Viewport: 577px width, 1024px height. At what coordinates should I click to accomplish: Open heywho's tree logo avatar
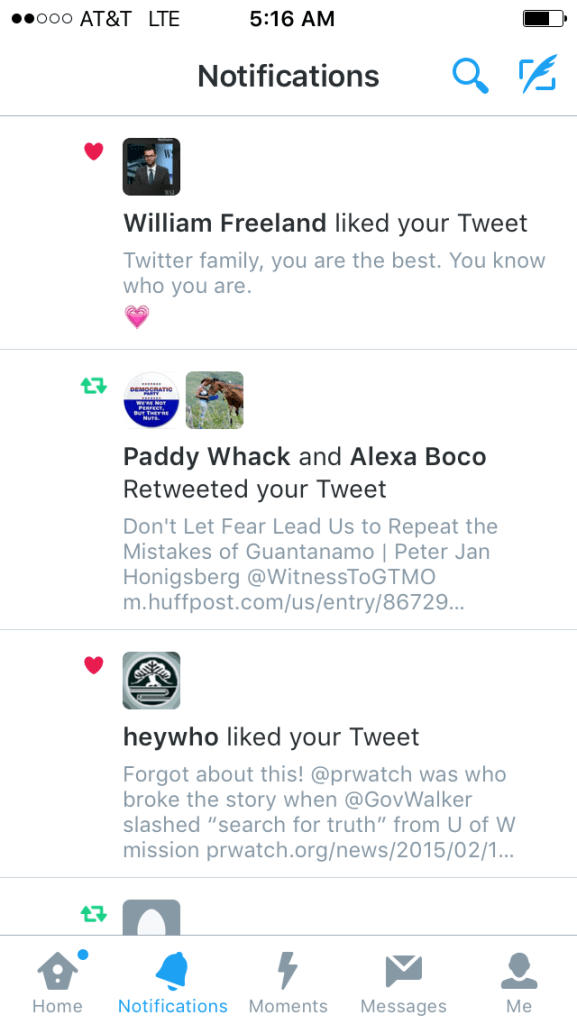coord(151,680)
